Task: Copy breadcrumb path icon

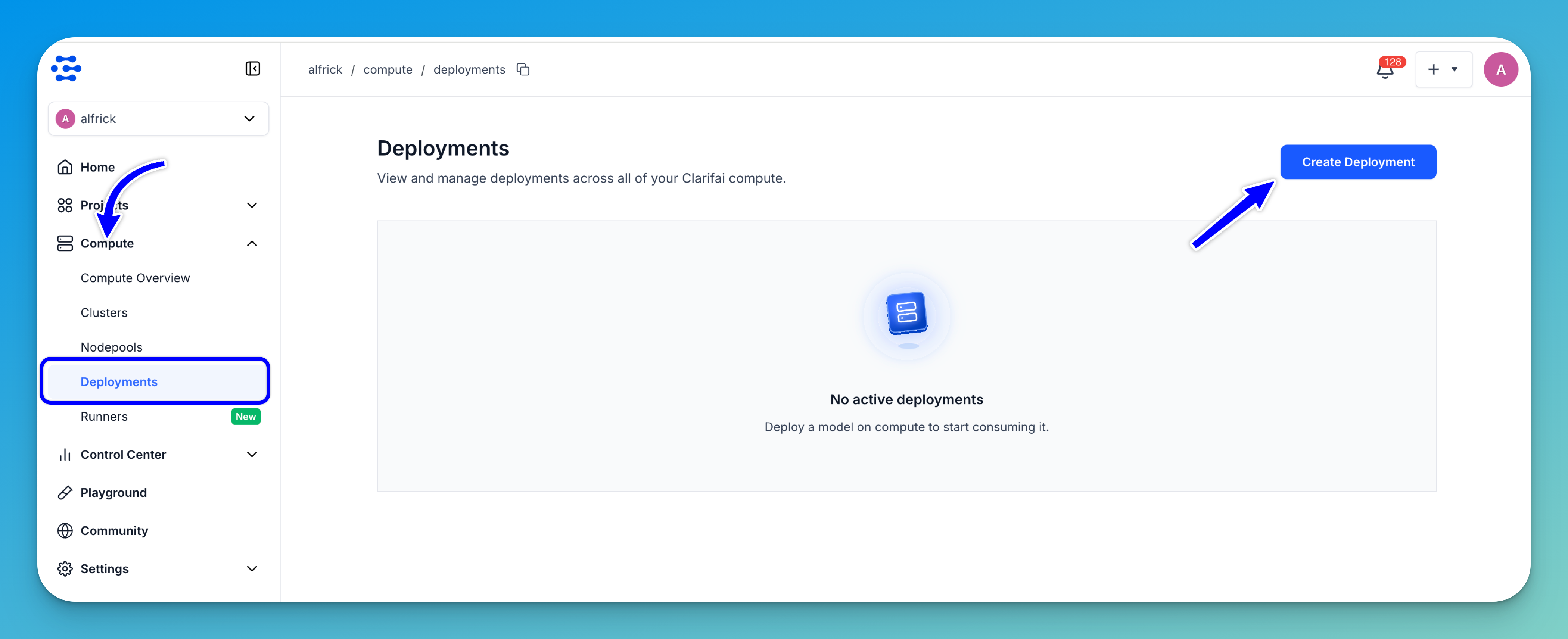Action: pyautogui.click(x=523, y=69)
